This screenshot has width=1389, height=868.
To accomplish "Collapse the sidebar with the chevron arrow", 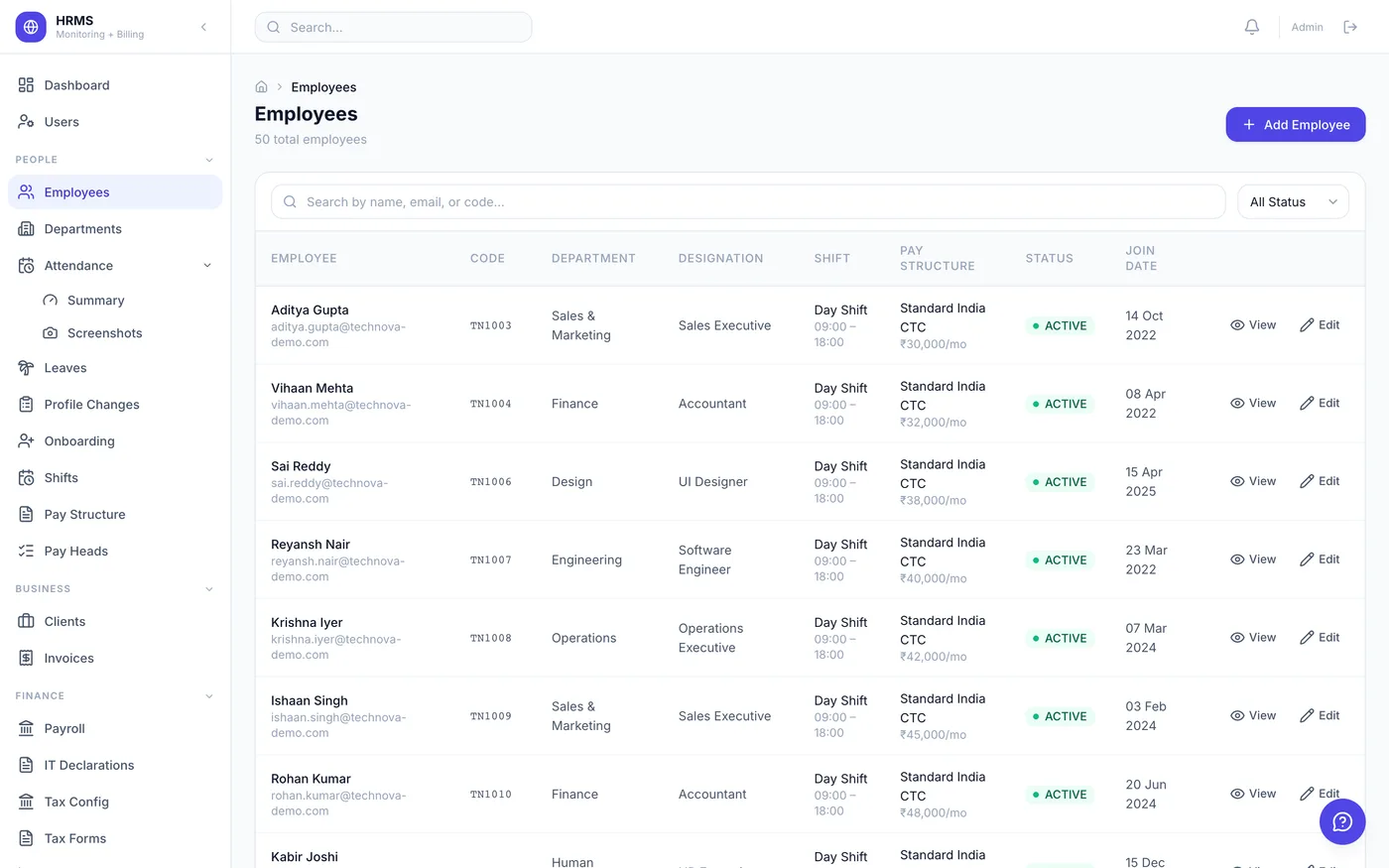I will click(x=203, y=27).
